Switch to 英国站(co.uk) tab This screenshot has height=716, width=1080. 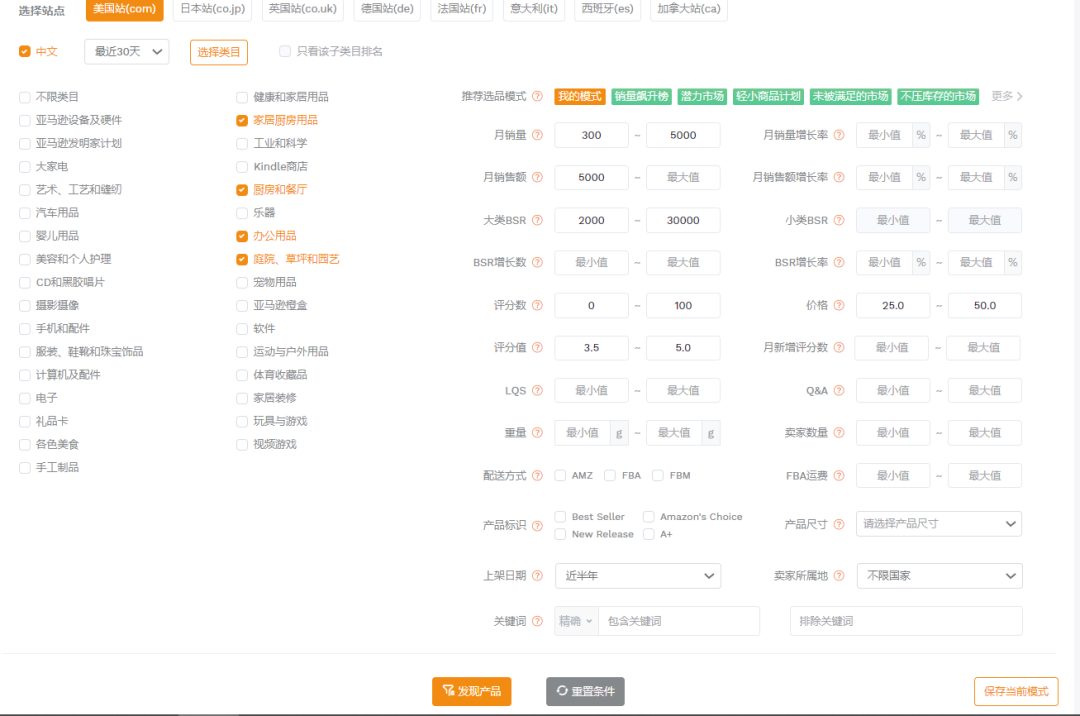tap(302, 9)
